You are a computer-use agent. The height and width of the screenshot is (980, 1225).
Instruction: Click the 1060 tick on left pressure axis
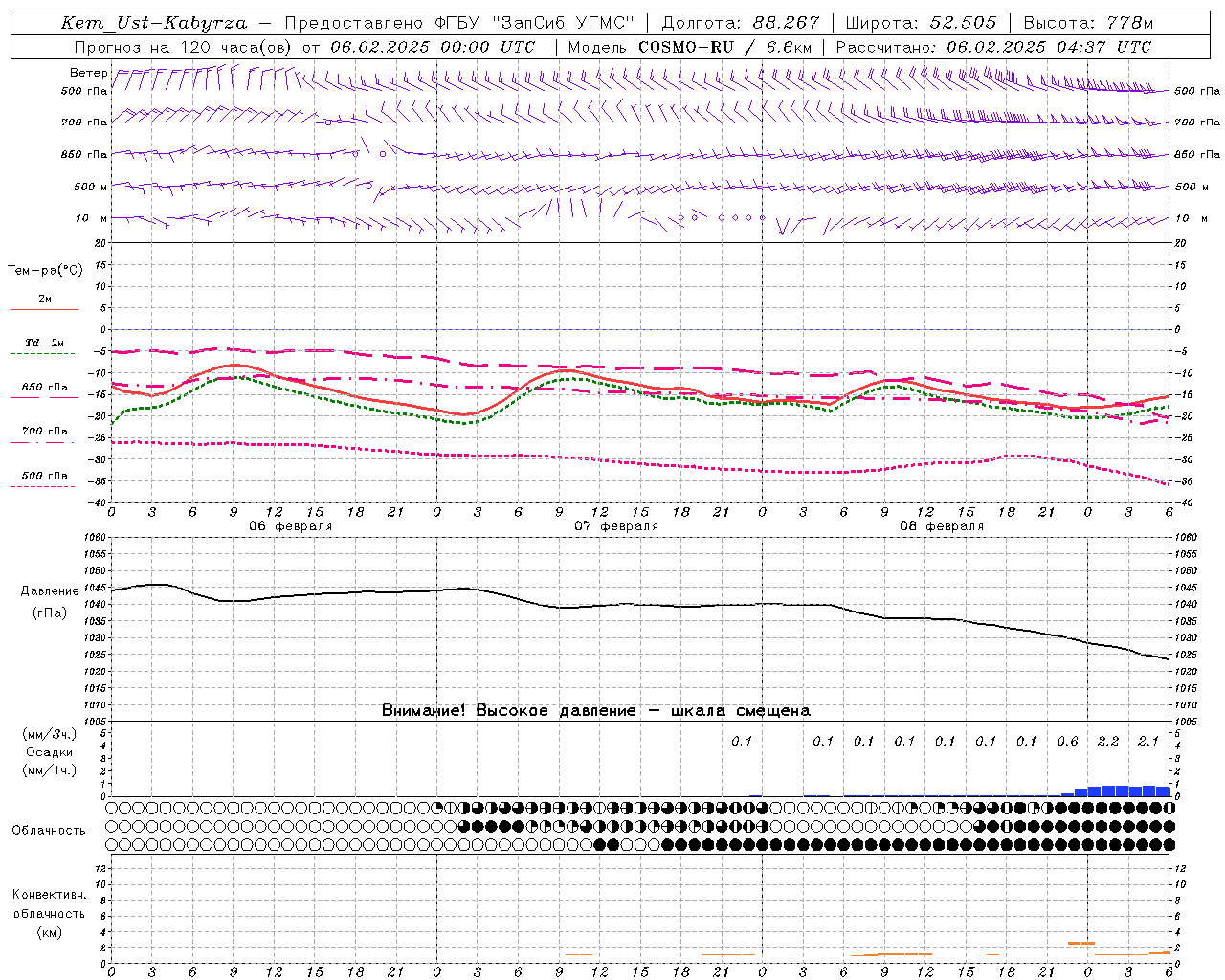(97, 538)
